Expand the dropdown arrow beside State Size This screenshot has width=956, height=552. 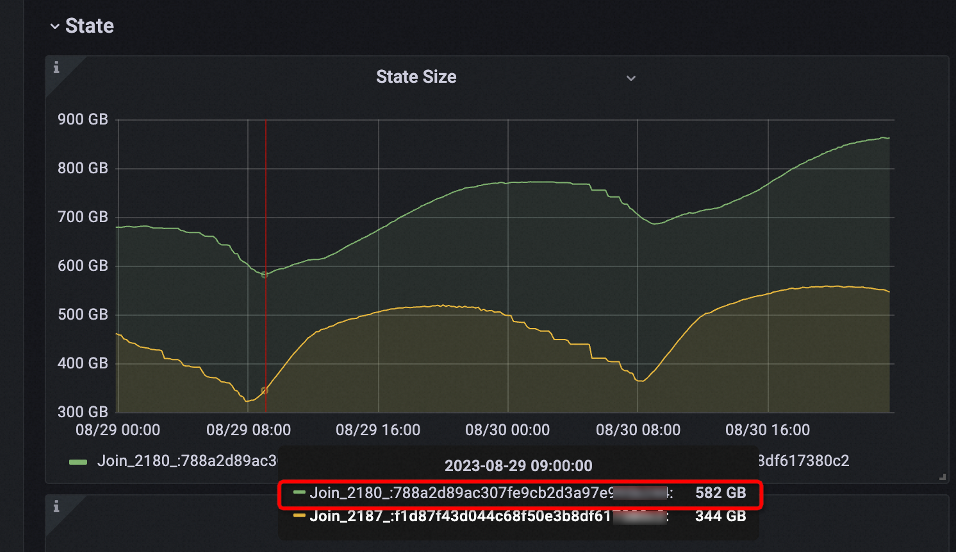click(x=631, y=78)
